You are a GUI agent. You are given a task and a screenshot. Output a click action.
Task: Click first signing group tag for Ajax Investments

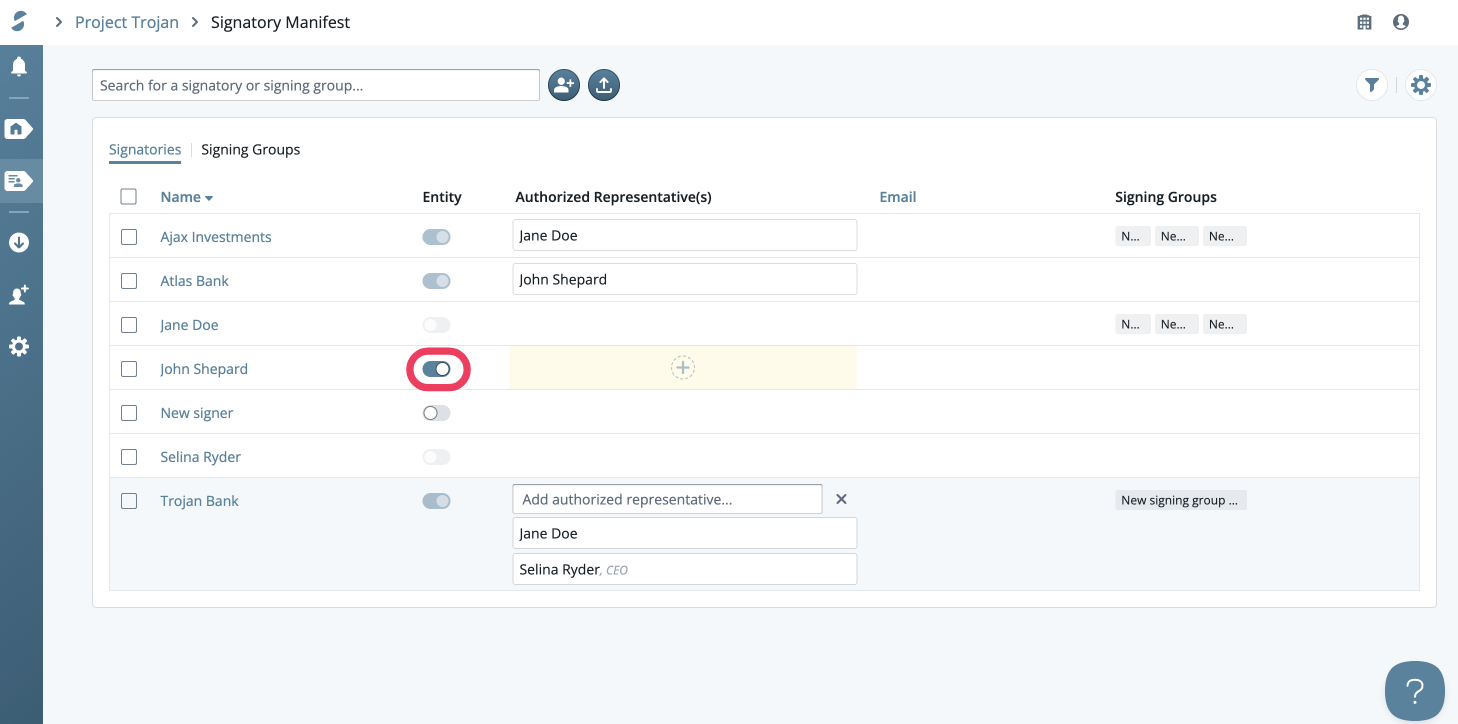[1132, 237]
